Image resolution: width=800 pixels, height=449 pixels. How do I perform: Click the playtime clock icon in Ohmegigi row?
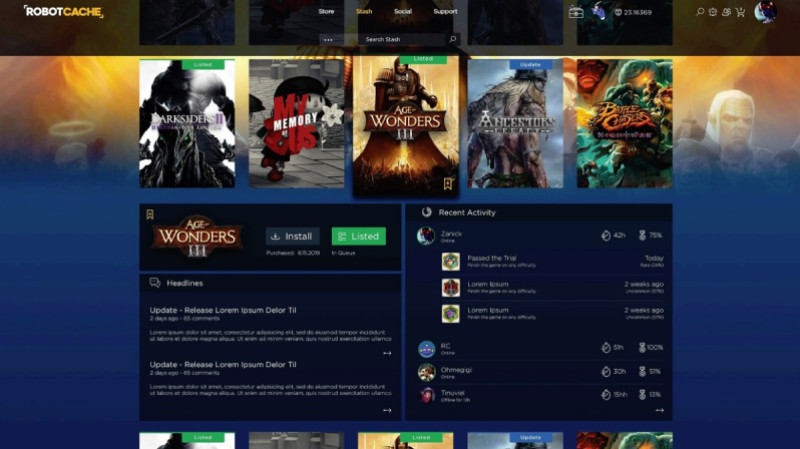(606, 371)
